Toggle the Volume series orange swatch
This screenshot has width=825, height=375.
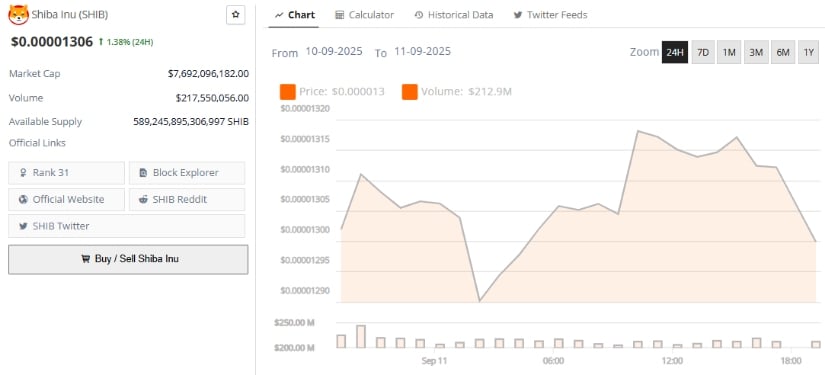coord(409,92)
